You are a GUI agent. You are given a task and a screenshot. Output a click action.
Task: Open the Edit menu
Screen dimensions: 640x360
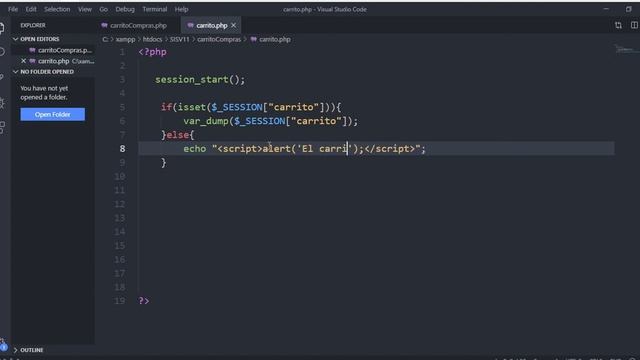pyautogui.click(x=31, y=9)
